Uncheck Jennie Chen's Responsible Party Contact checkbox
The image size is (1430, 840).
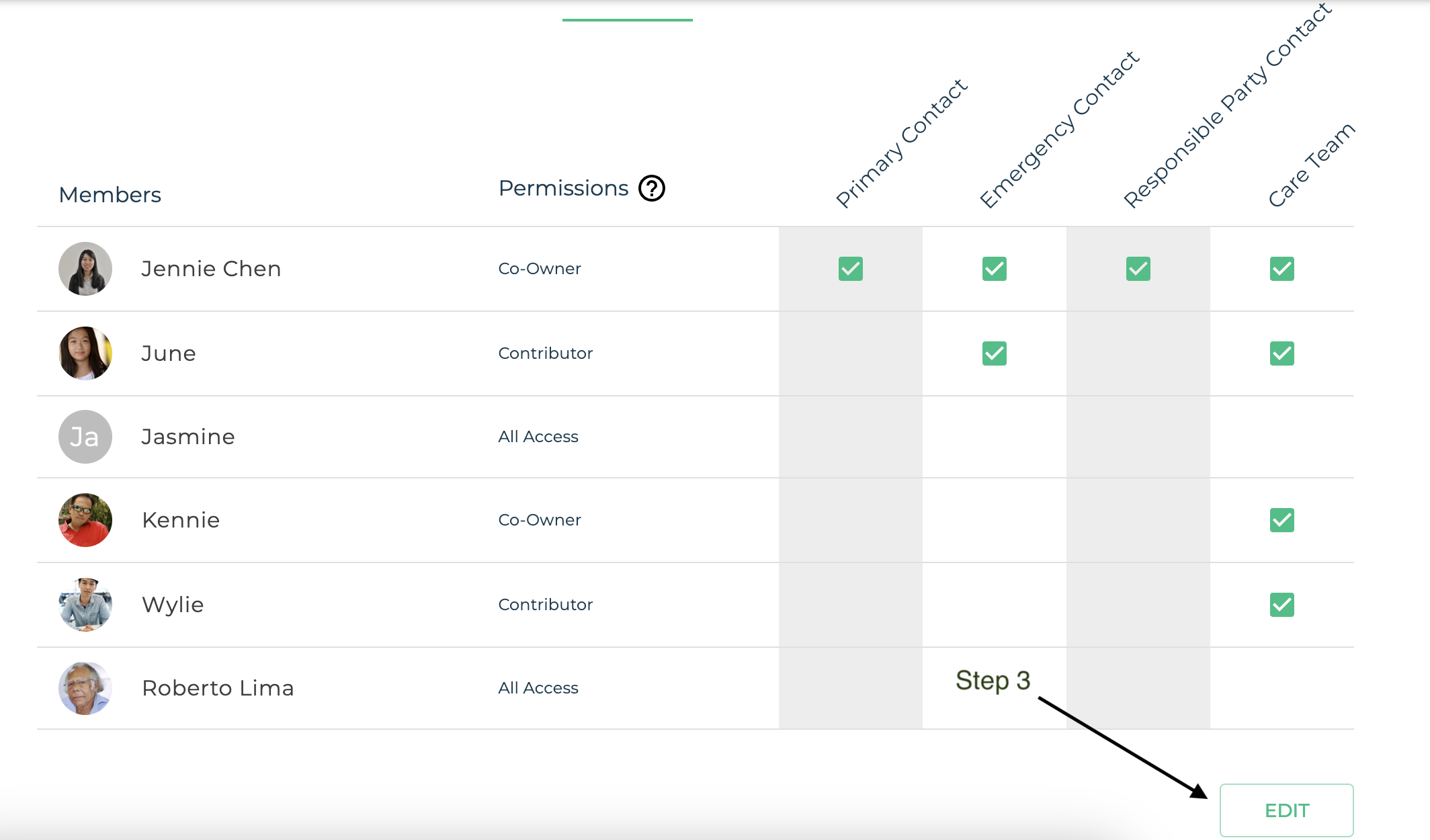(x=1138, y=269)
